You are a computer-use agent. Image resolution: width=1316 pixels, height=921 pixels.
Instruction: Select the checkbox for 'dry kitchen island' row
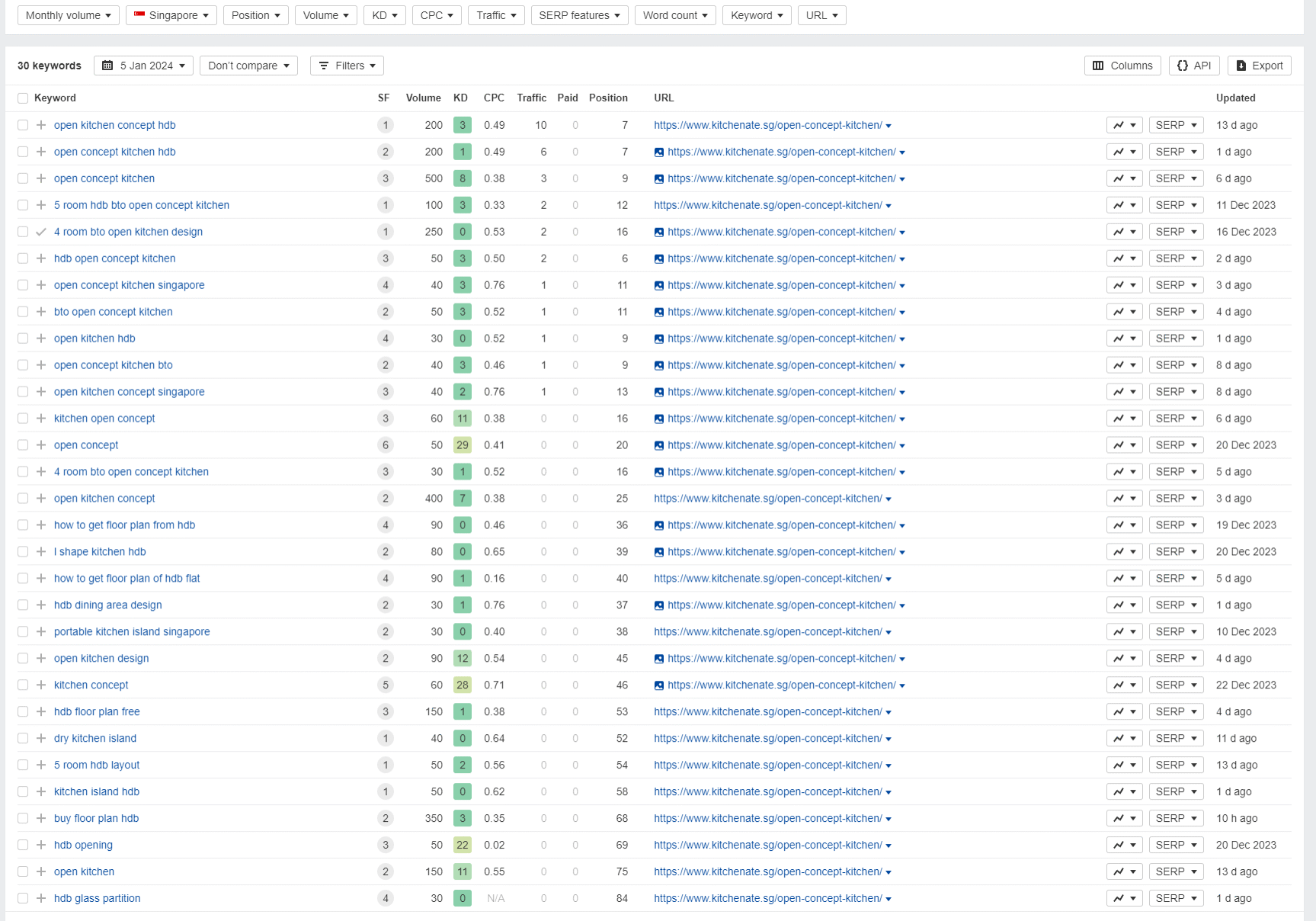[23, 738]
